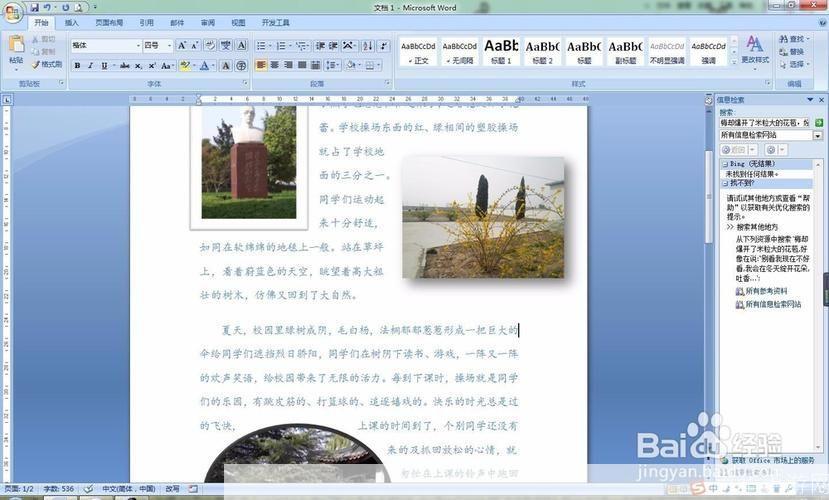Click the phonetic guide (文) icon
829x500 pixels.
click(x=226, y=45)
